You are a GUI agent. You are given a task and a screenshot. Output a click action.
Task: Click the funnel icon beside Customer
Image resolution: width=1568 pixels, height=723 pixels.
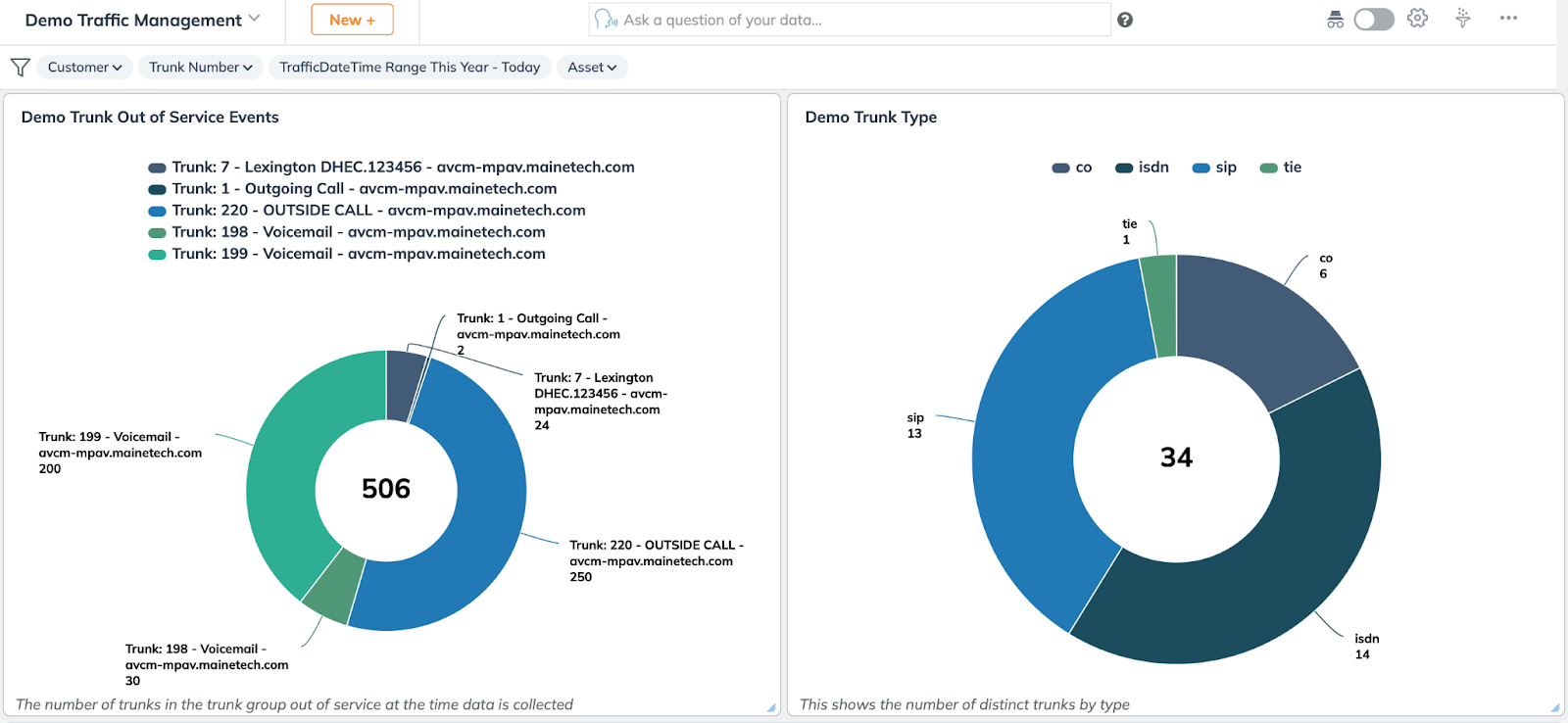(x=20, y=67)
